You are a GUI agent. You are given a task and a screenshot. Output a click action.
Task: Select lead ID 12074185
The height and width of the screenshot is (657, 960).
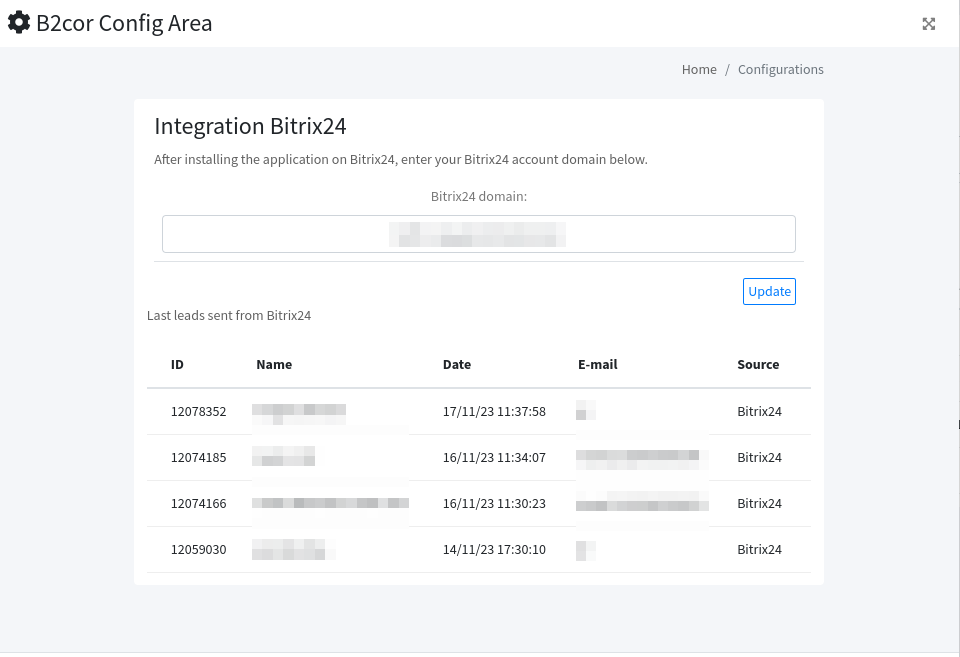click(x=198, y=458)
